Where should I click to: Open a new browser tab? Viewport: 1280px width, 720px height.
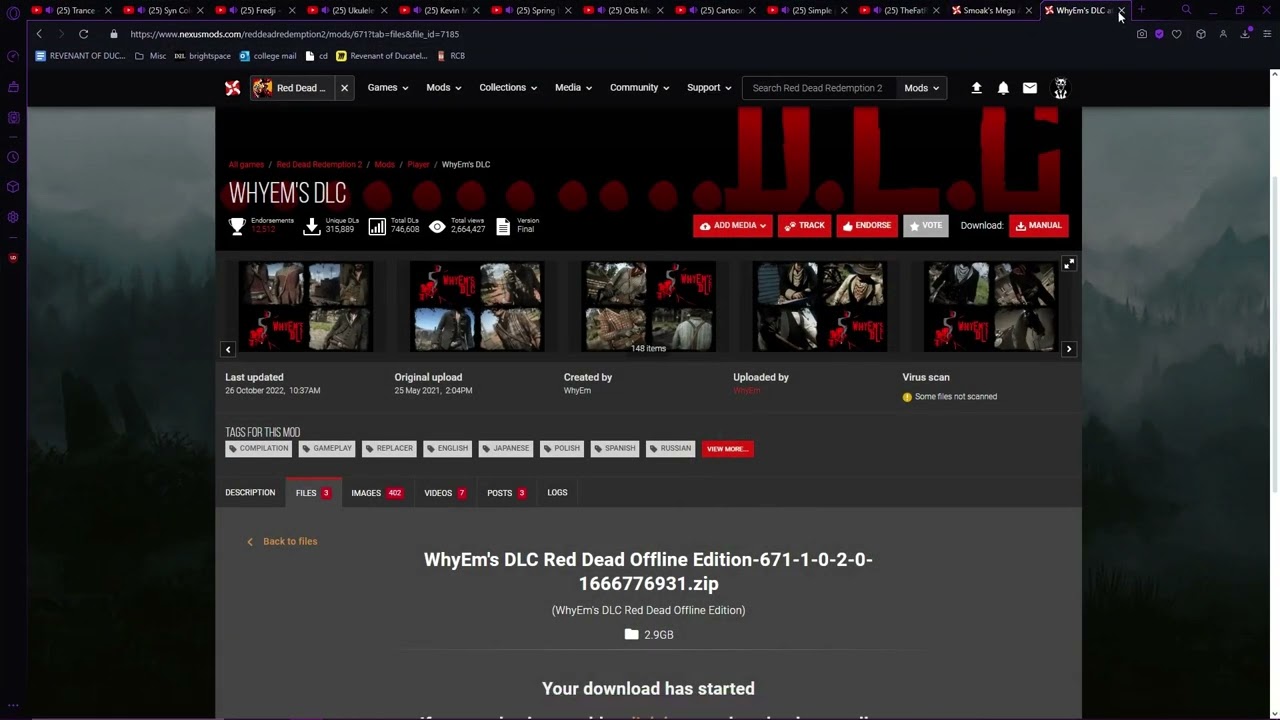click(1141, 10)
